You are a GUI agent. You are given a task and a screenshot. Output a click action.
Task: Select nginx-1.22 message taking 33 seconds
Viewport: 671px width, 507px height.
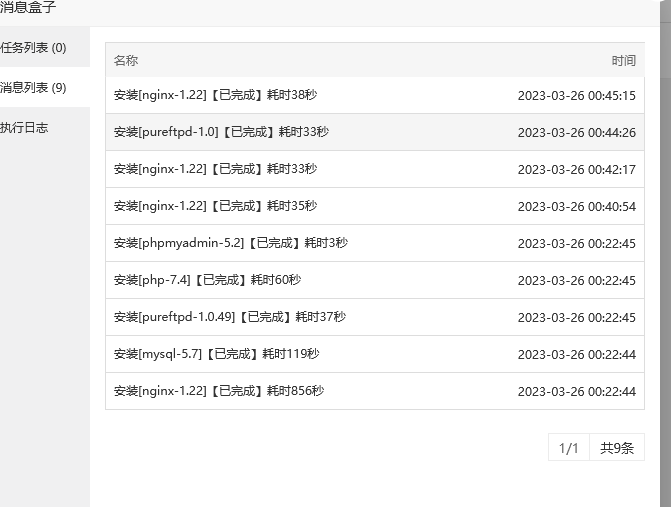tap(215, 169)
